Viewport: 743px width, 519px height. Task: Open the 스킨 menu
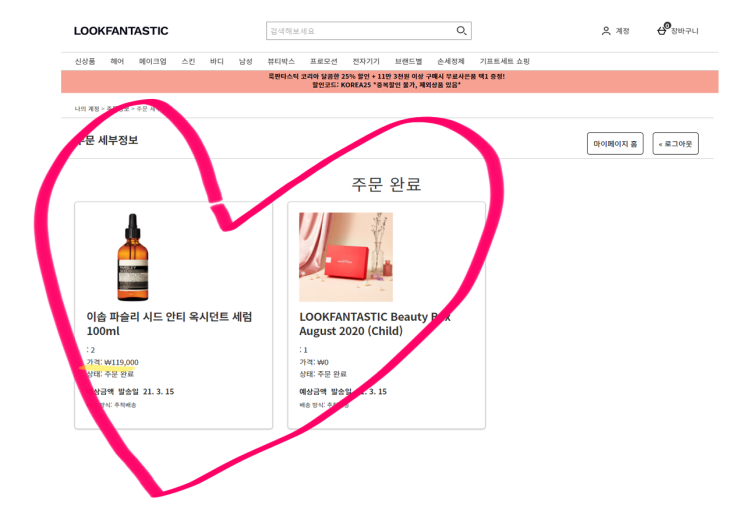coord(188,61)
